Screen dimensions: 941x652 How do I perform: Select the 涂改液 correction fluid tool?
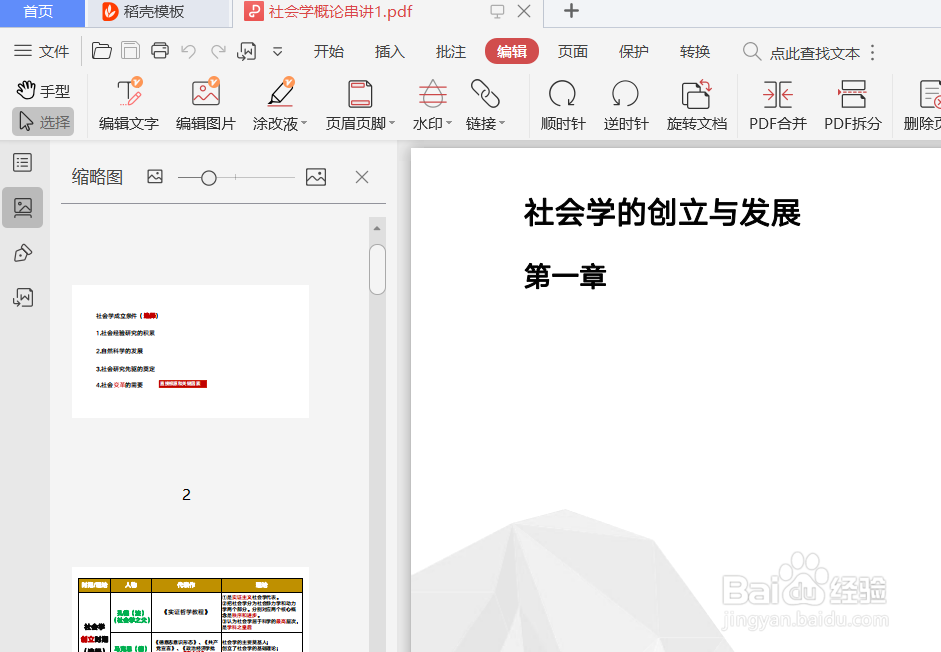tap(279, 104)
